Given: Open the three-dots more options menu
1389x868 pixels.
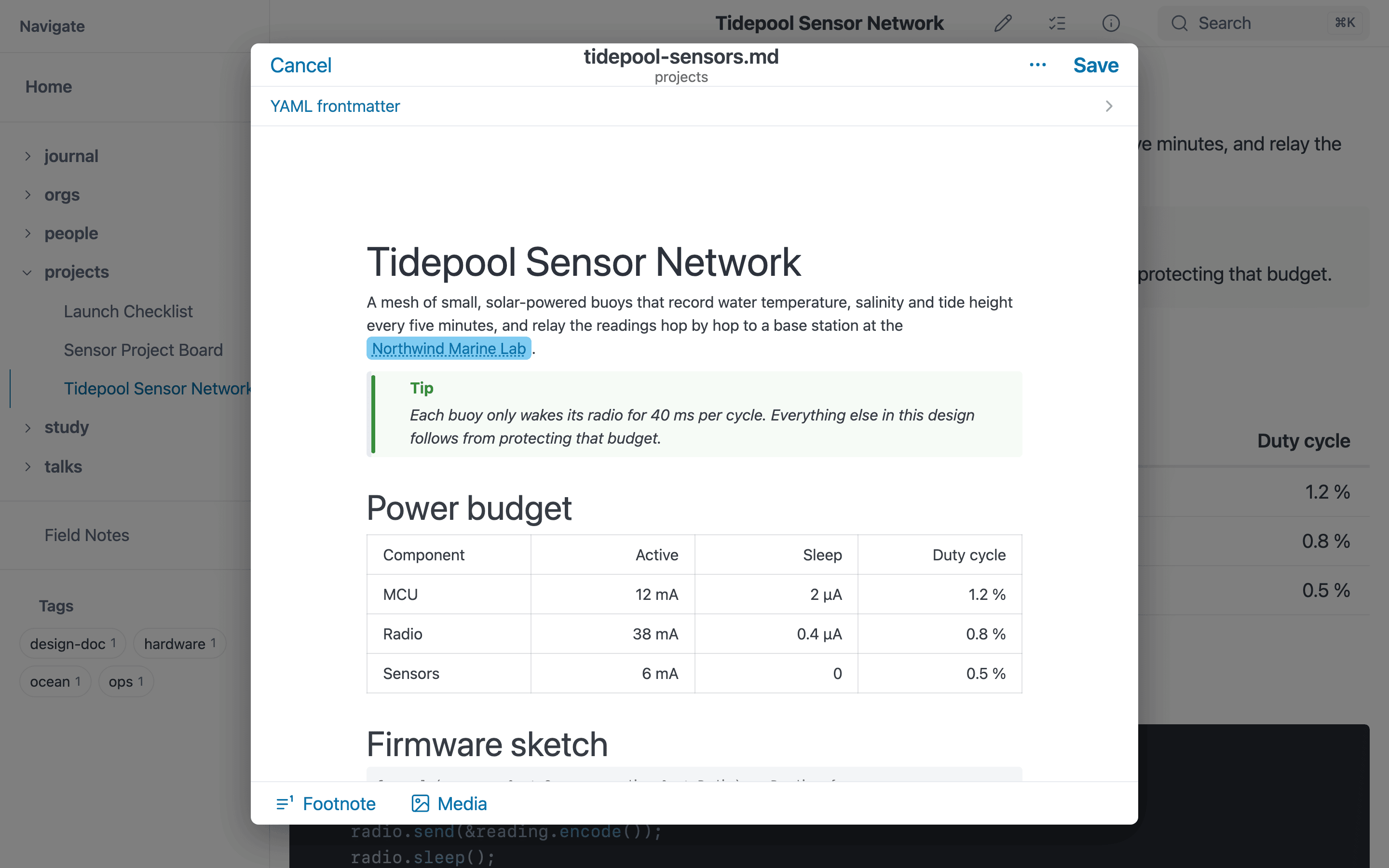Looking at the screenshot, I should [1037, 65].
